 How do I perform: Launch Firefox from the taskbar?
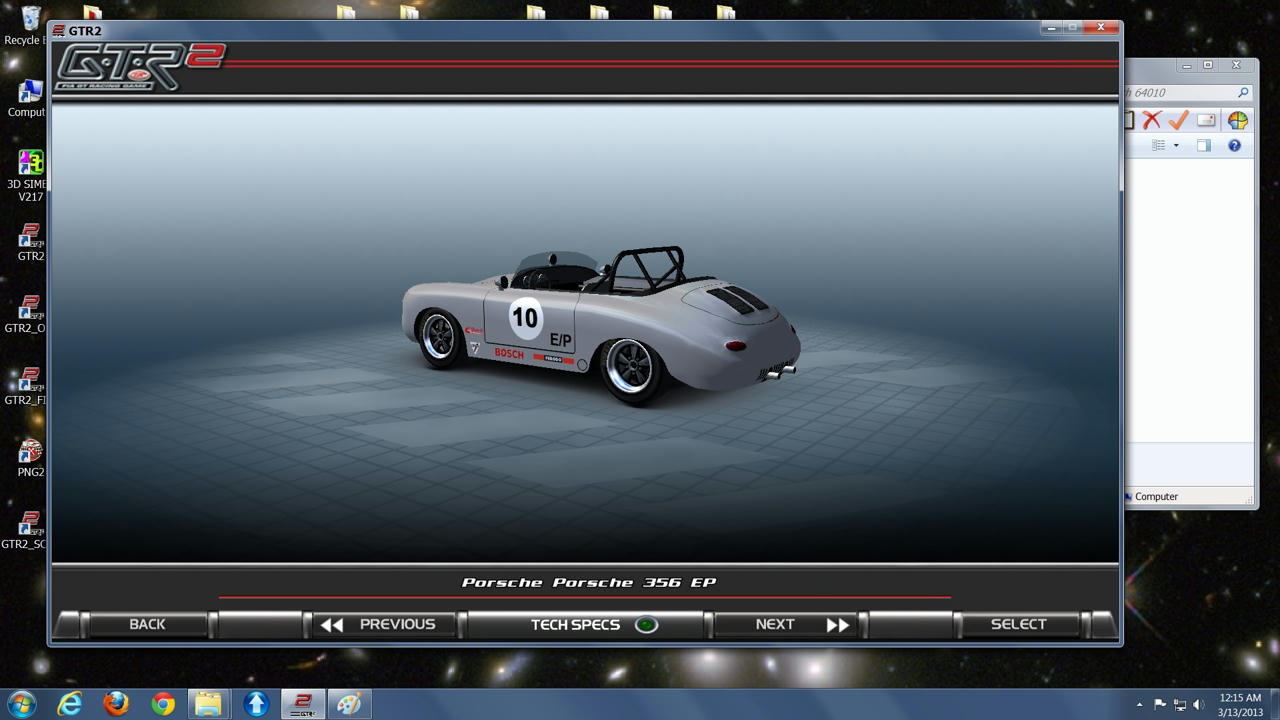tap(116, 704)
